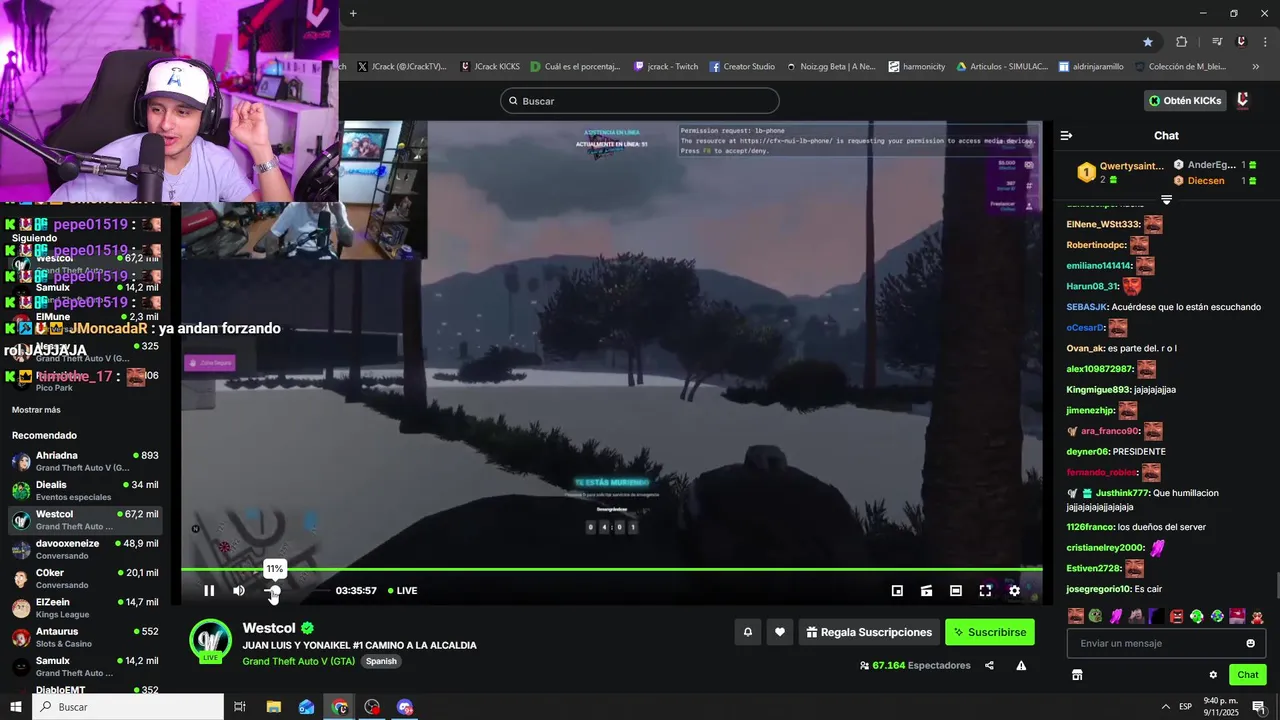The image size is (1280, 720).
Task: Open Windows notification center icon
Action: point(1259,707)
